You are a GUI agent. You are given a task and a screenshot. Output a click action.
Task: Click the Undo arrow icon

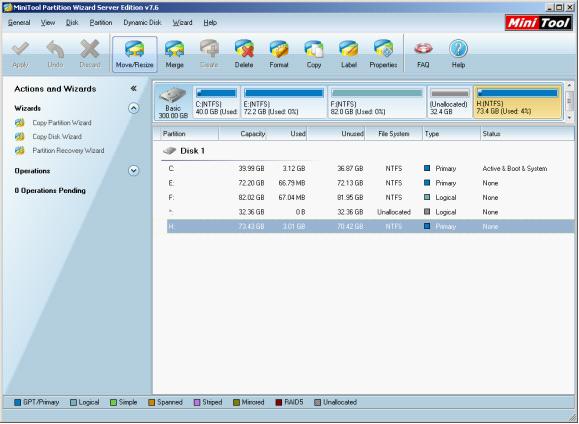coord(55,48)
